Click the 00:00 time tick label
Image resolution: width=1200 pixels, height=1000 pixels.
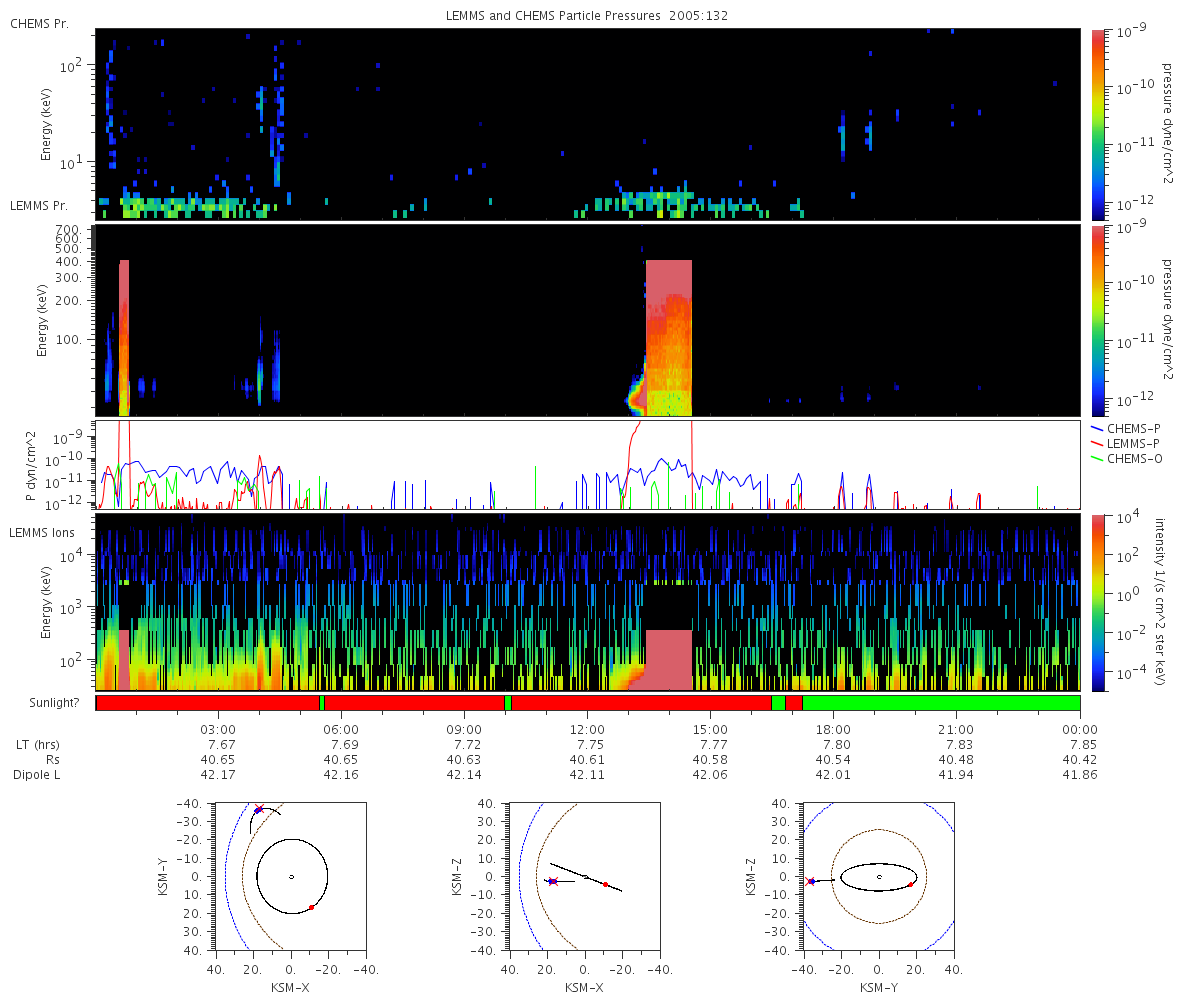[1080, 730]
